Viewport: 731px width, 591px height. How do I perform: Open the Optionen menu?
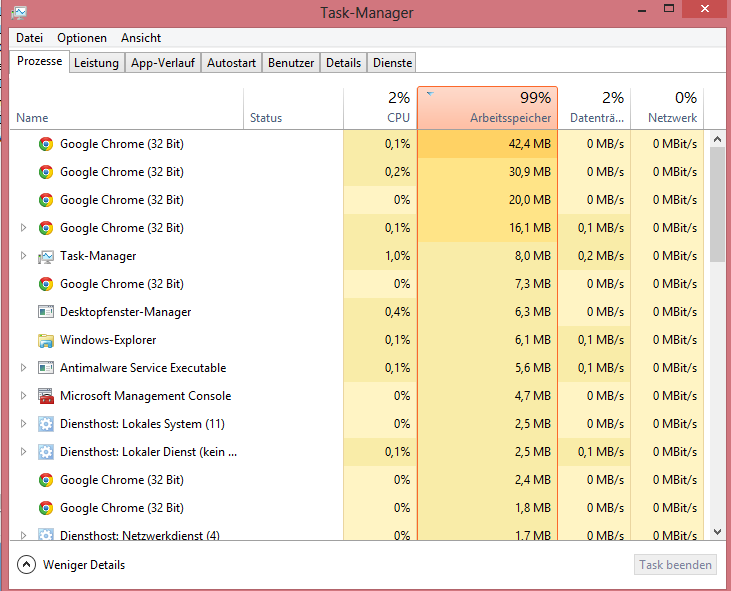[x=82, y=38]
